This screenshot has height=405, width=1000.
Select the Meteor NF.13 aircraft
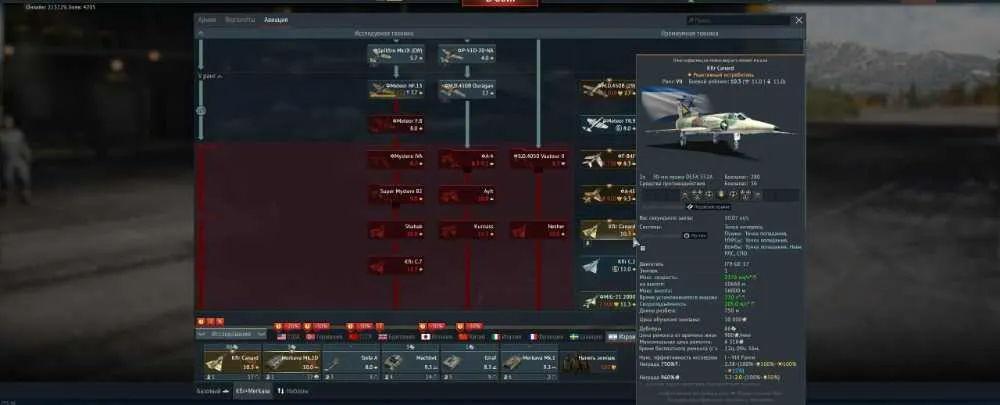[396, 89]
